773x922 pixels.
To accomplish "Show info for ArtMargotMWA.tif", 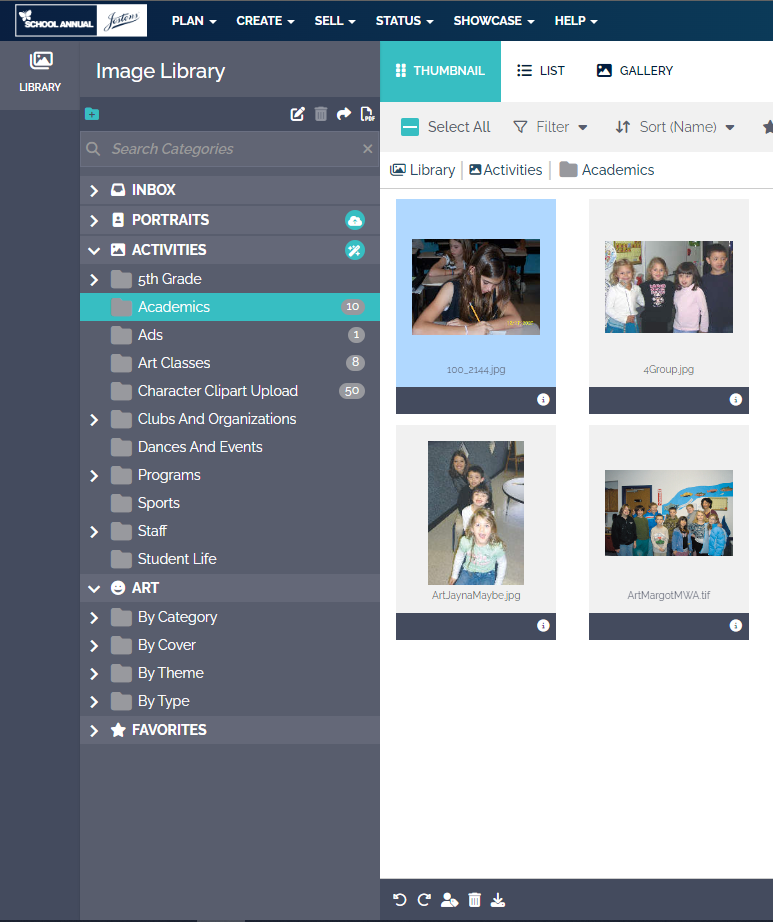I will tap(735, 626).
